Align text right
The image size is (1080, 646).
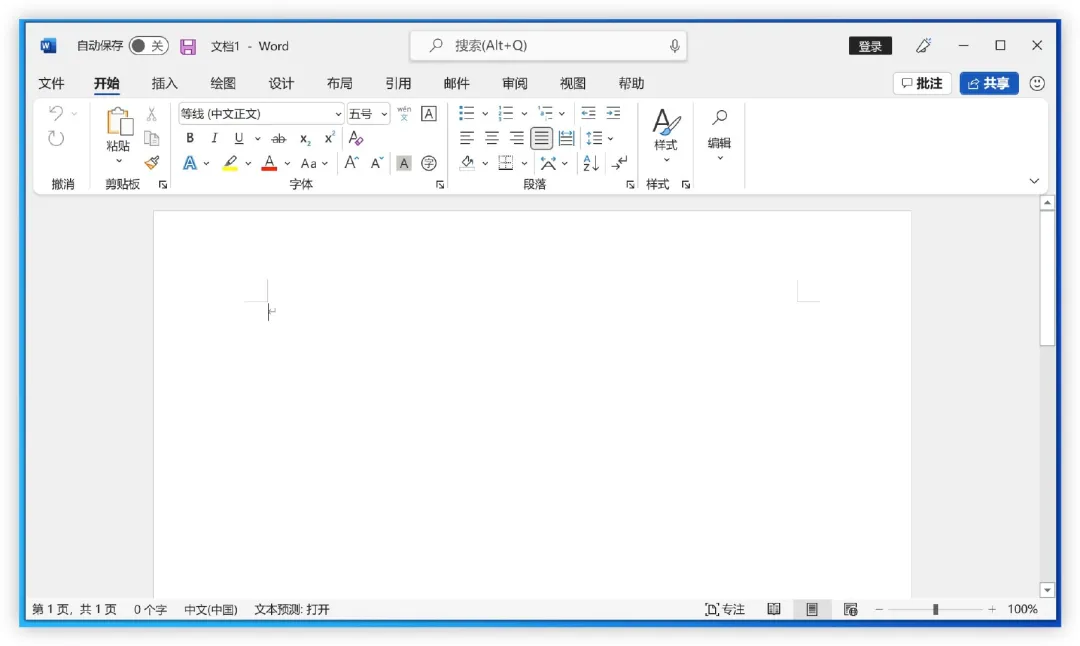click(517, 138)
